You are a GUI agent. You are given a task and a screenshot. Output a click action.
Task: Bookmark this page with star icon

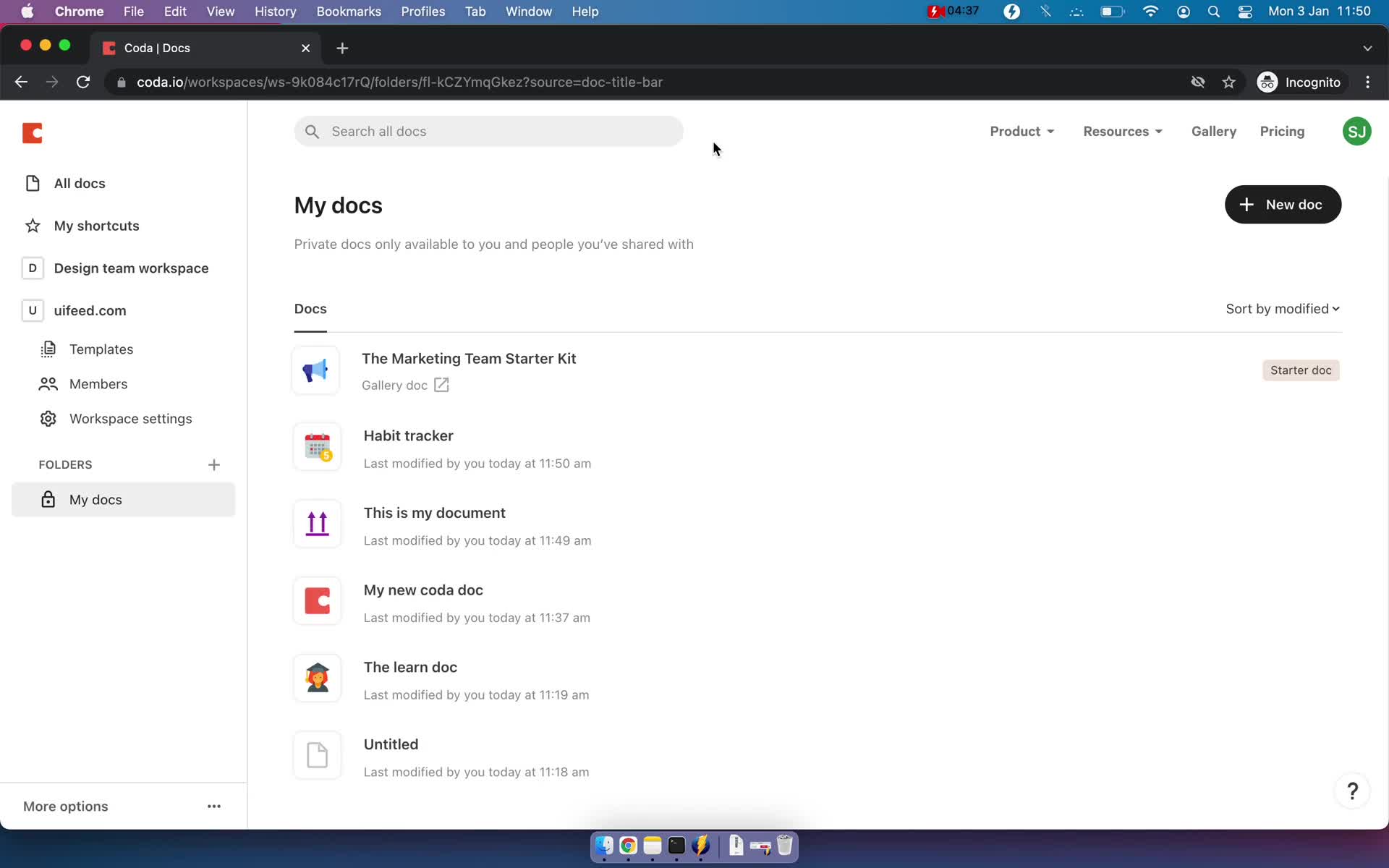[x=1228, y=82]
